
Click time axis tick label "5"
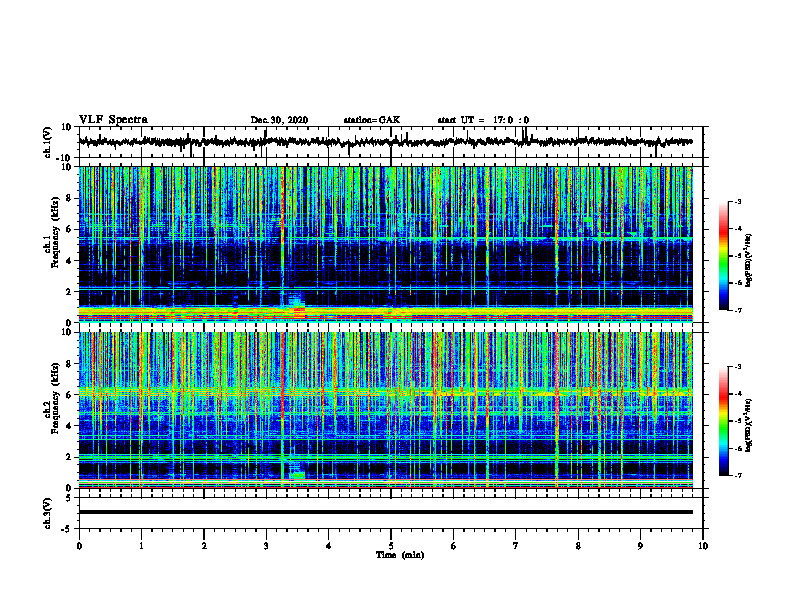(391, 546)
